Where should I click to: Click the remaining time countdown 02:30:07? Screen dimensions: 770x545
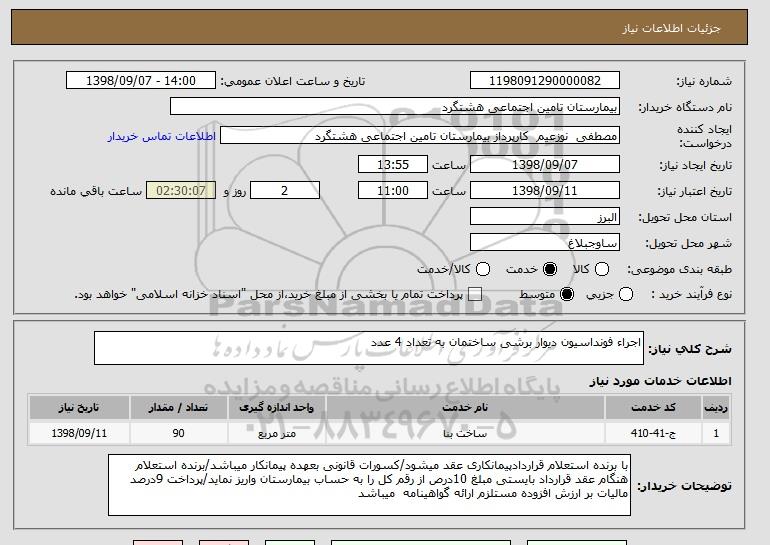point(181,190)
